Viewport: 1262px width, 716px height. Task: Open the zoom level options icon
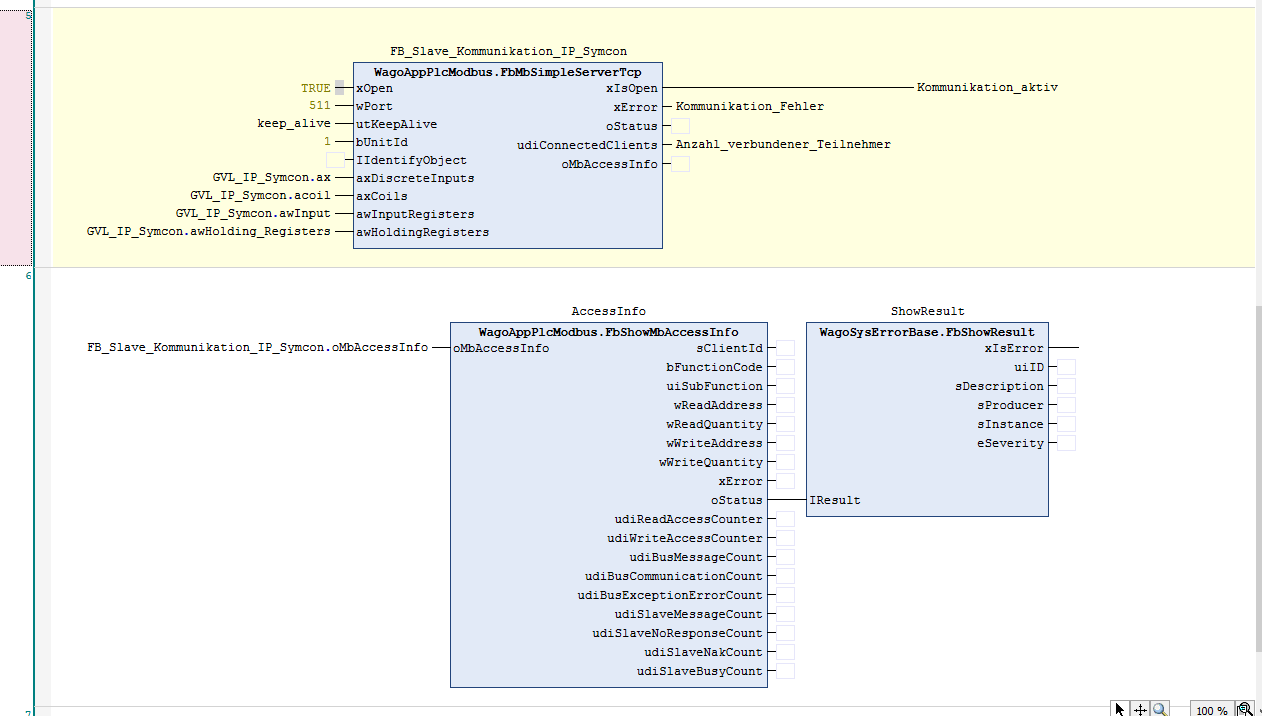1245,709
